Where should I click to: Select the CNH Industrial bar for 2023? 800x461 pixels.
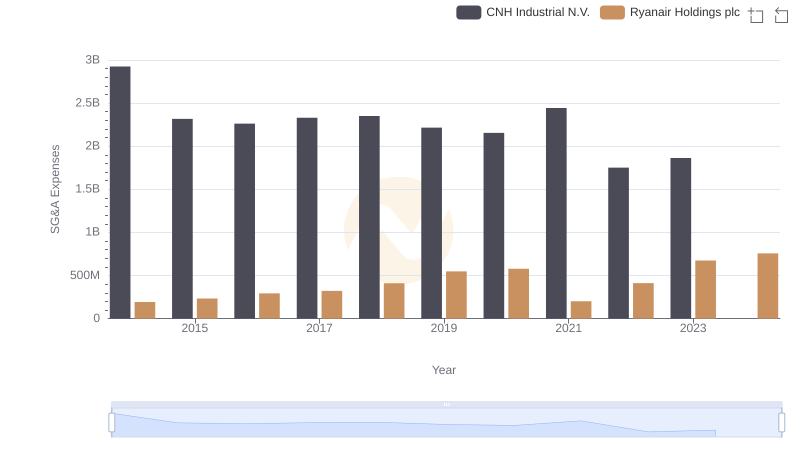(681, 238)
